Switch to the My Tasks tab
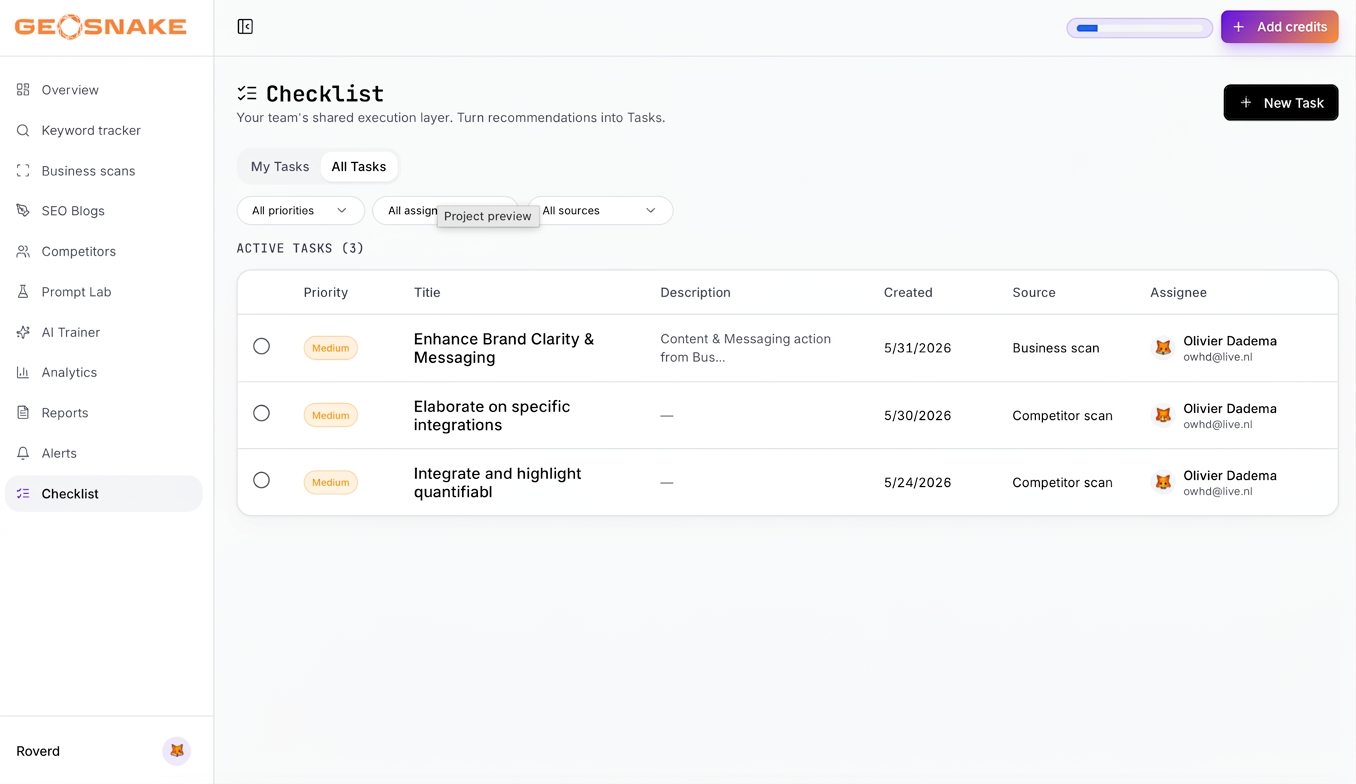 tap(280, 167)
